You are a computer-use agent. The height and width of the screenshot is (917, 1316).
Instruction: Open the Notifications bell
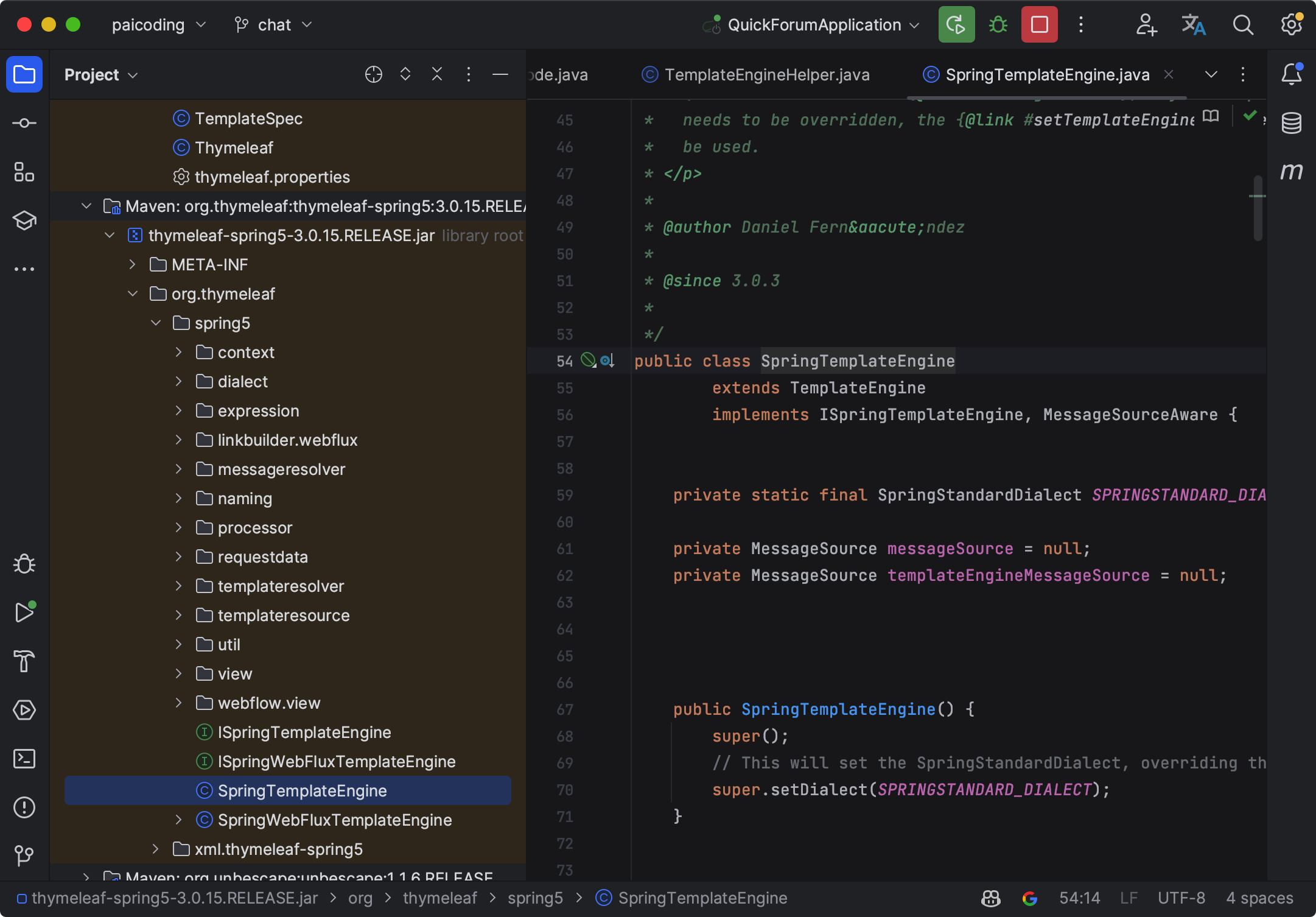(1292, 75)
